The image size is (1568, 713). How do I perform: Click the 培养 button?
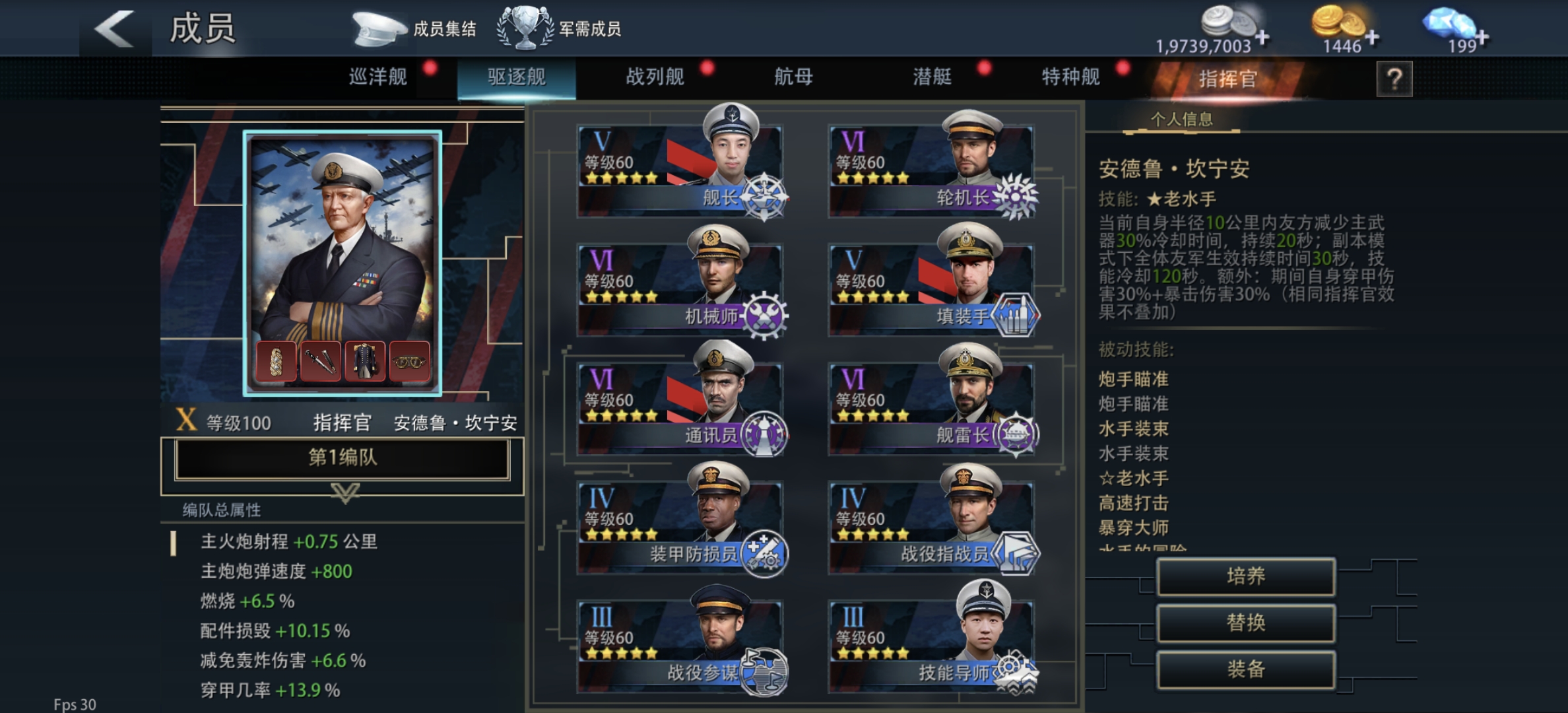1246,576
